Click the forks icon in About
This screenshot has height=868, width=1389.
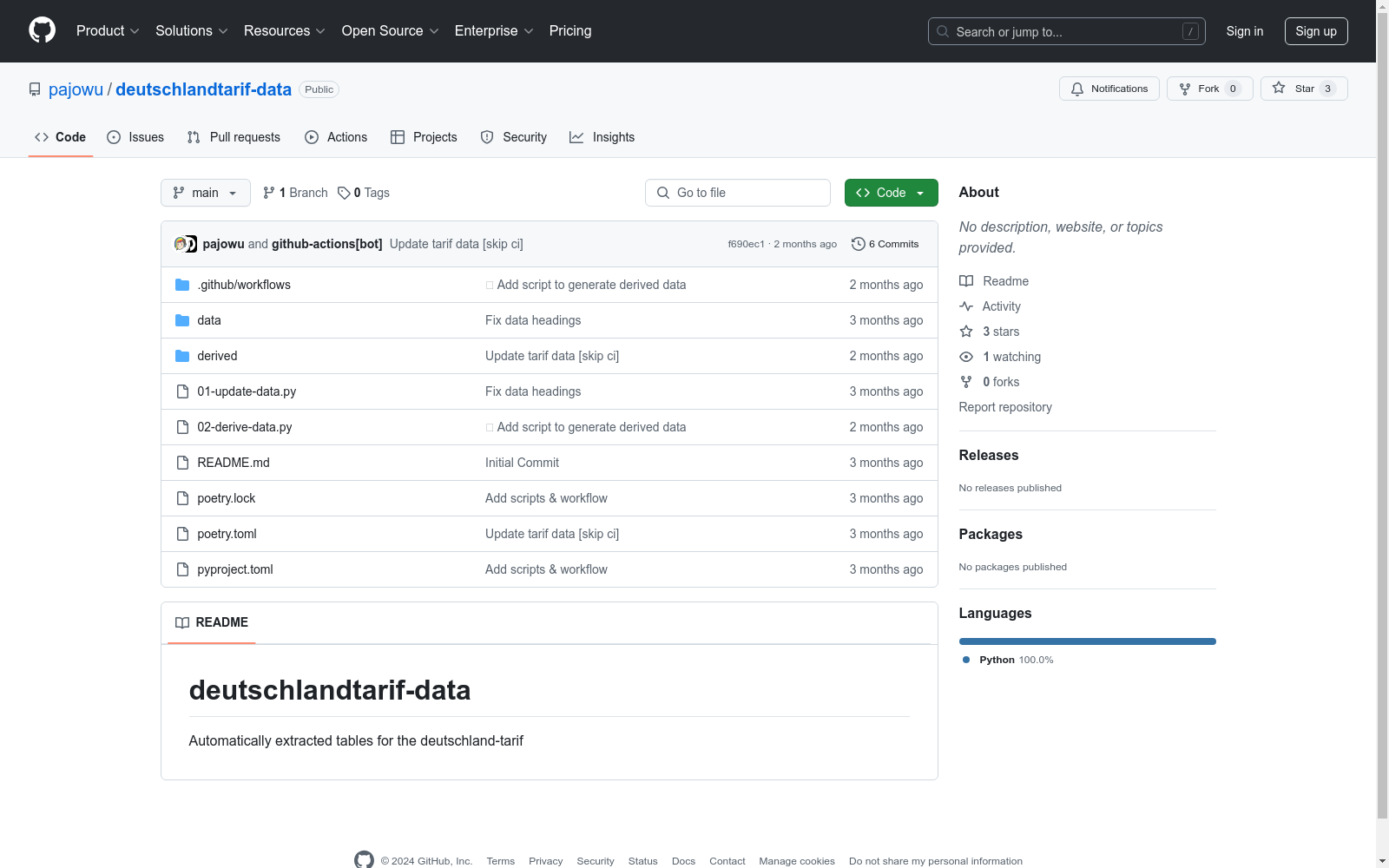[x=966, y=382]
